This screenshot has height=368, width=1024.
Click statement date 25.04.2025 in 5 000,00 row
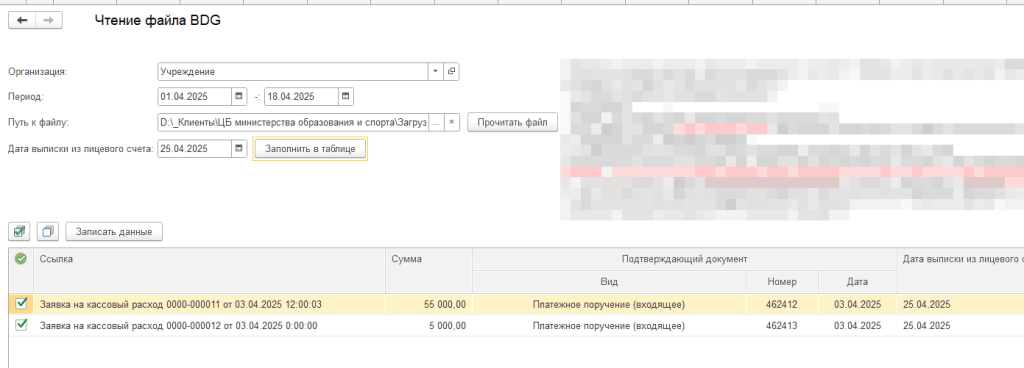pyautogui.click(x=960, y=326)
